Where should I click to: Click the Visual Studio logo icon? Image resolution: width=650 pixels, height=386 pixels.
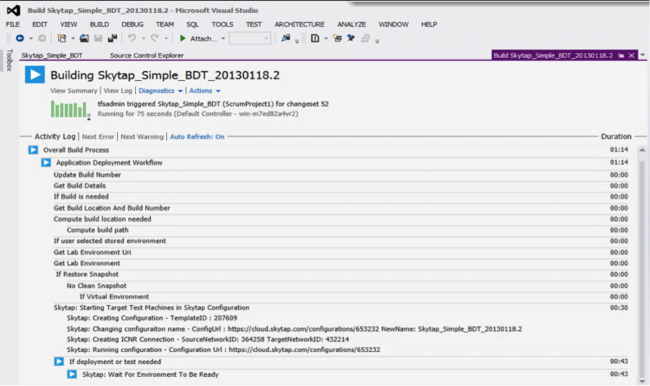pyautogui.click(x=13, y=10)
